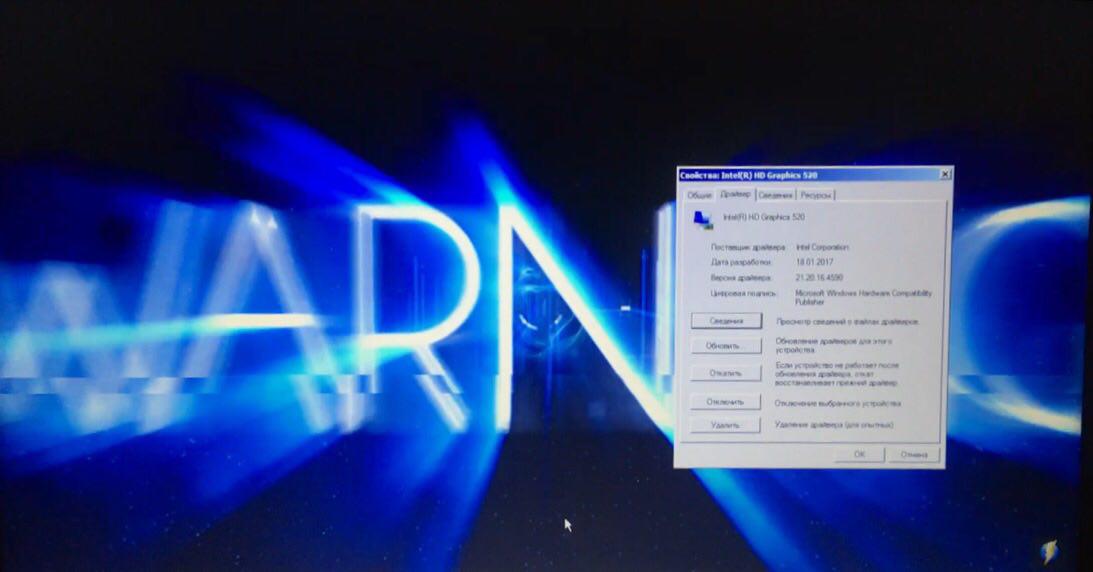Click Откатить to roll back driver
The width and height of the screenshot is (1093, 572).
point(726,373)
